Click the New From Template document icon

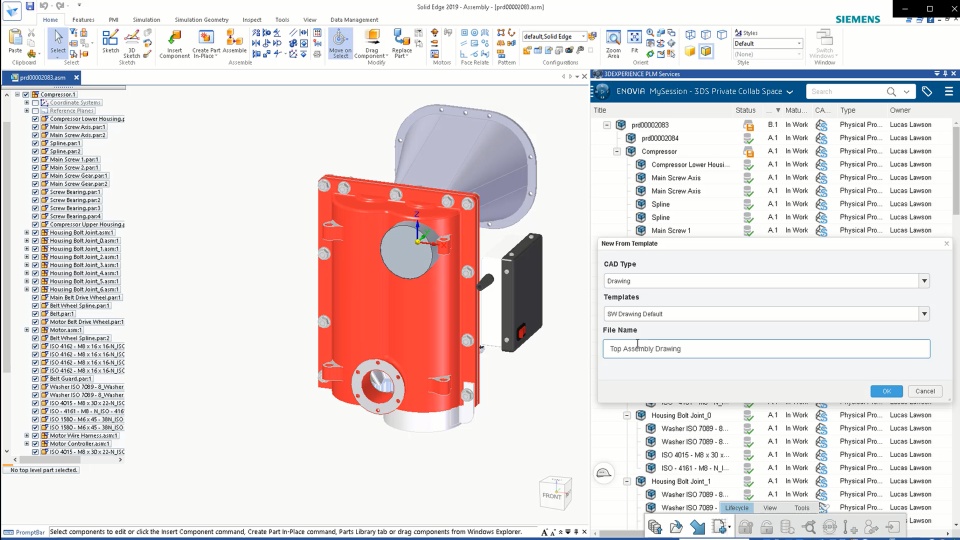click(x=719, y=527)
